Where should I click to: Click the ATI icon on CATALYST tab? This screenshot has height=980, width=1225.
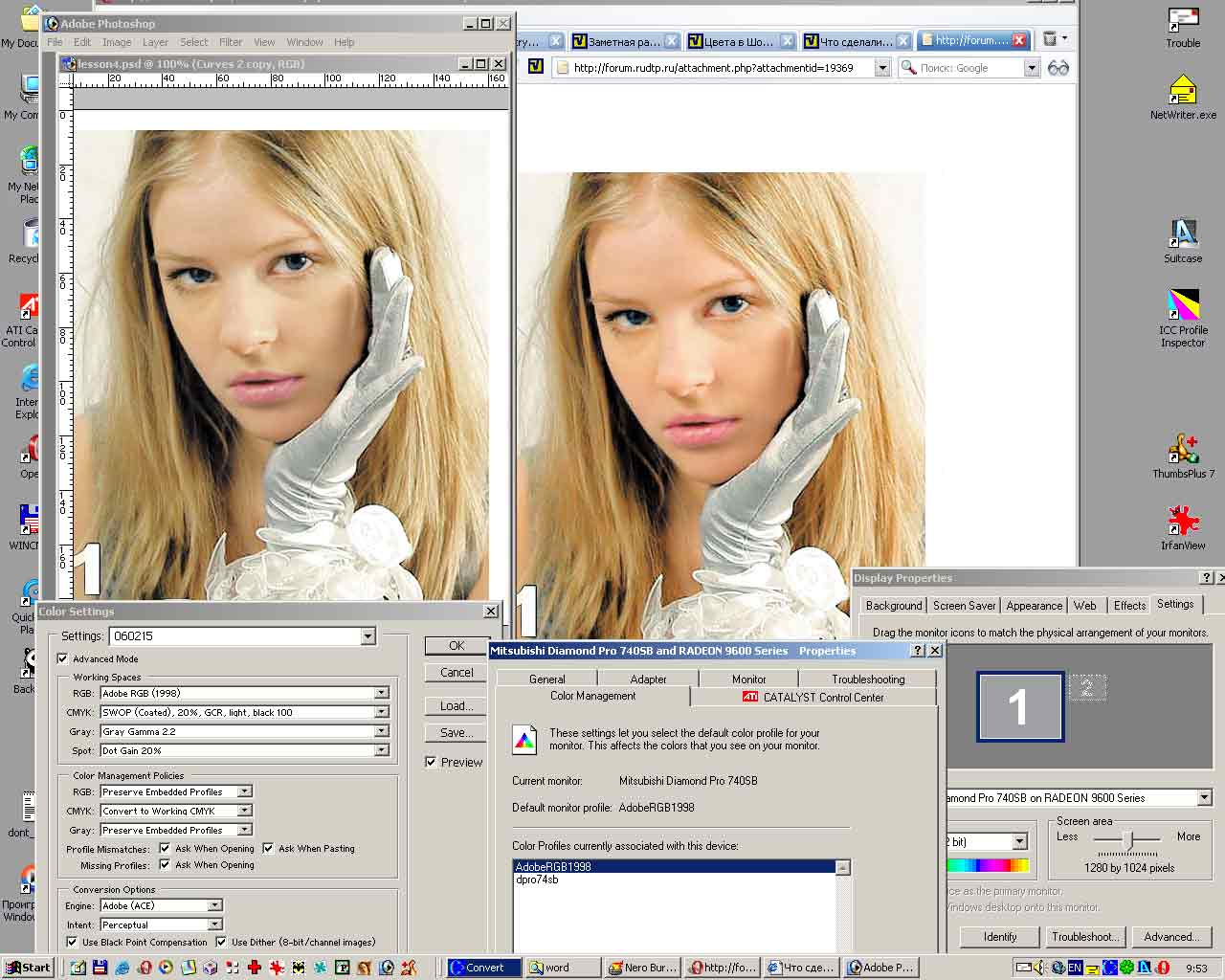(750, 697)
